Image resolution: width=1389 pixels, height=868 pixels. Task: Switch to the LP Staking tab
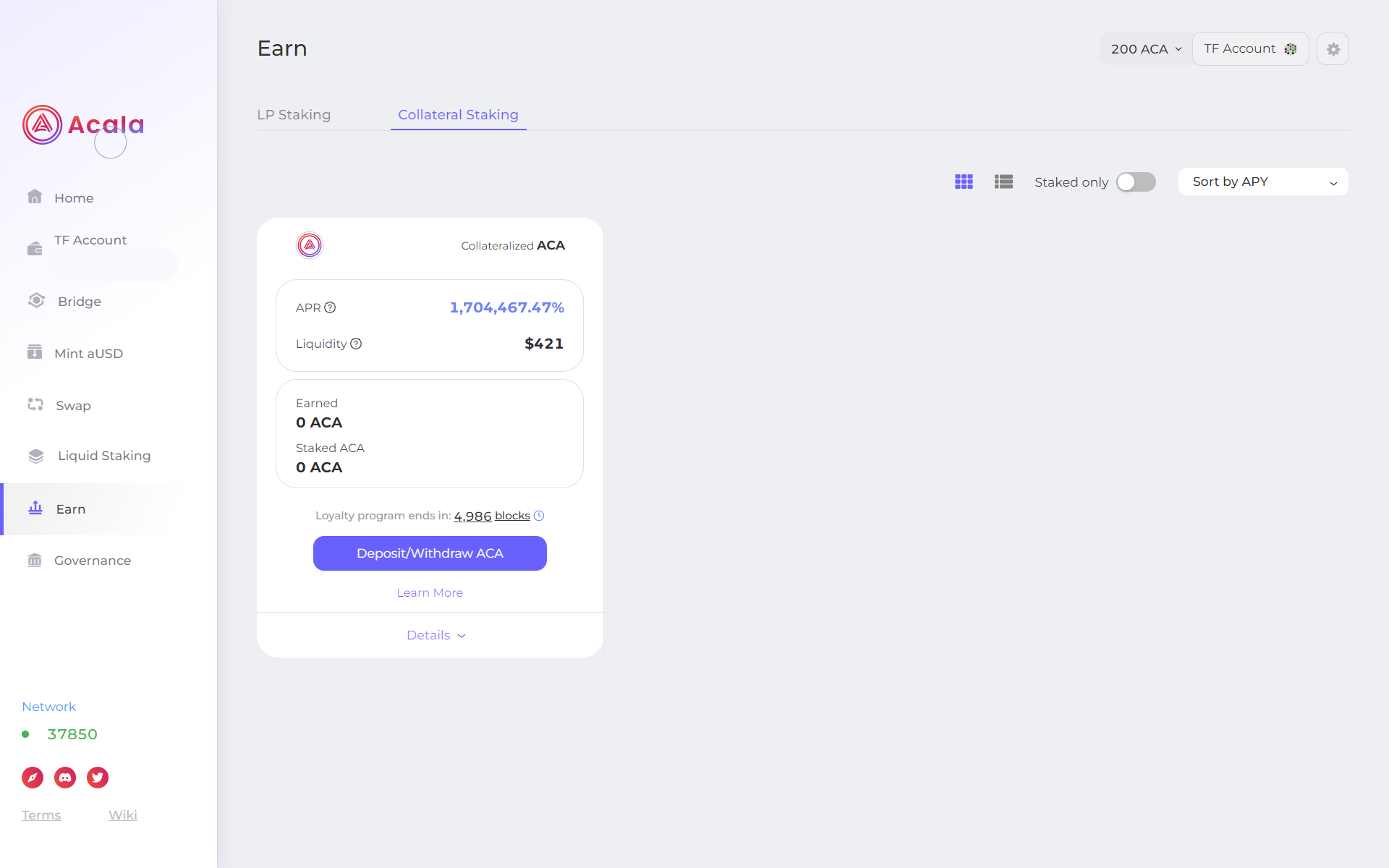point(294,114)
